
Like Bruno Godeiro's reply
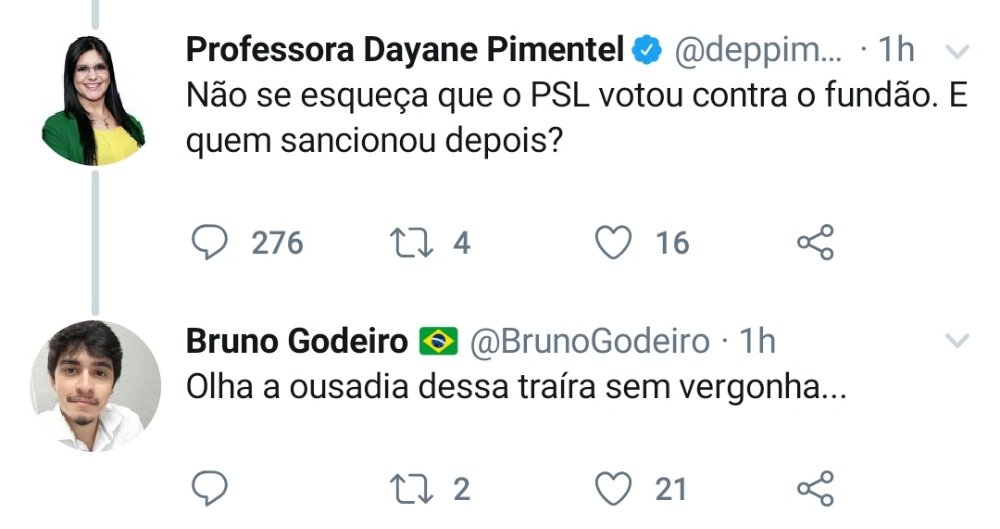615,489
